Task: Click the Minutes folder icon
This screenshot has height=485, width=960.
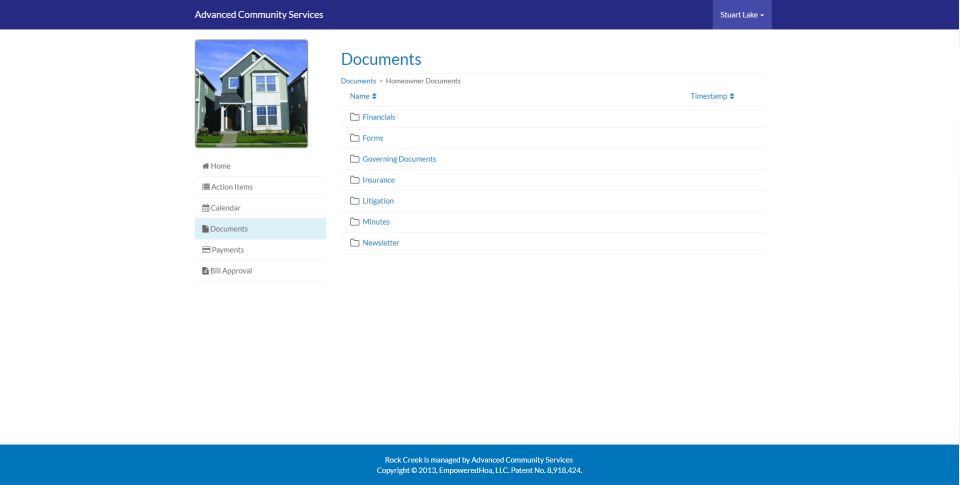Action: (354, 222)
